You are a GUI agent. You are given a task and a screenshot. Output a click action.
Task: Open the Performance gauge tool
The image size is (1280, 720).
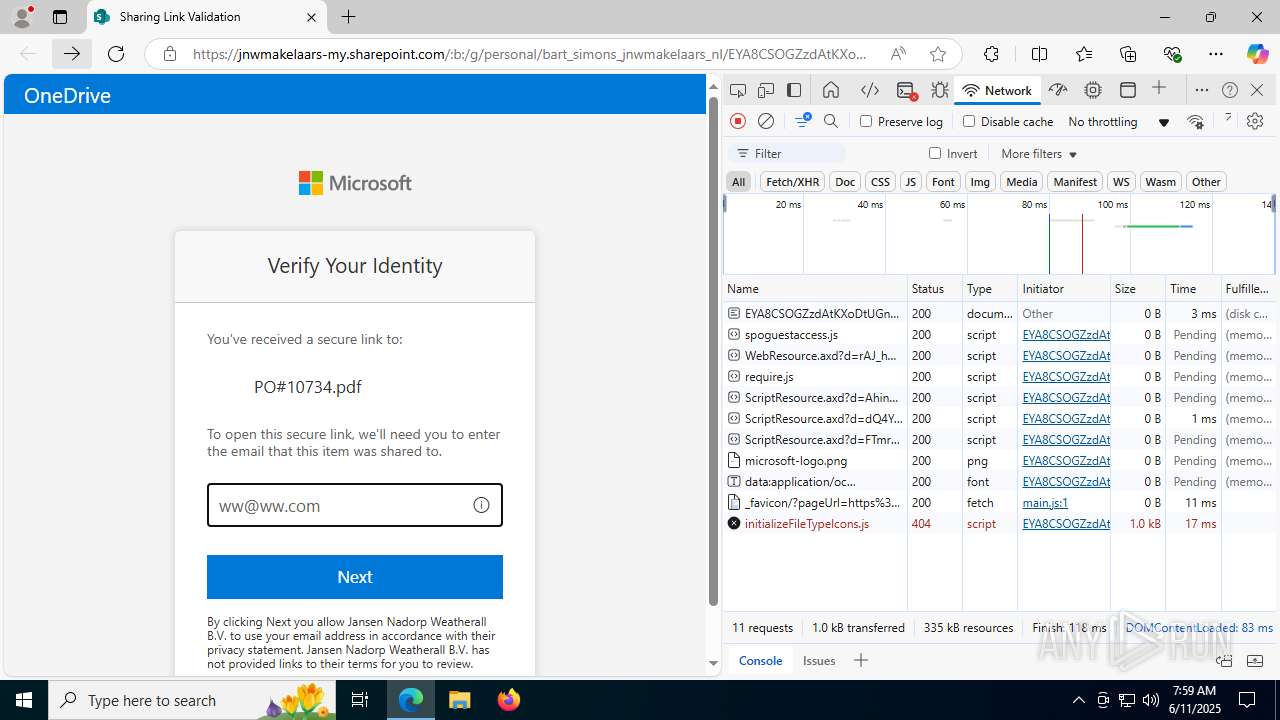coord(1058,90)
